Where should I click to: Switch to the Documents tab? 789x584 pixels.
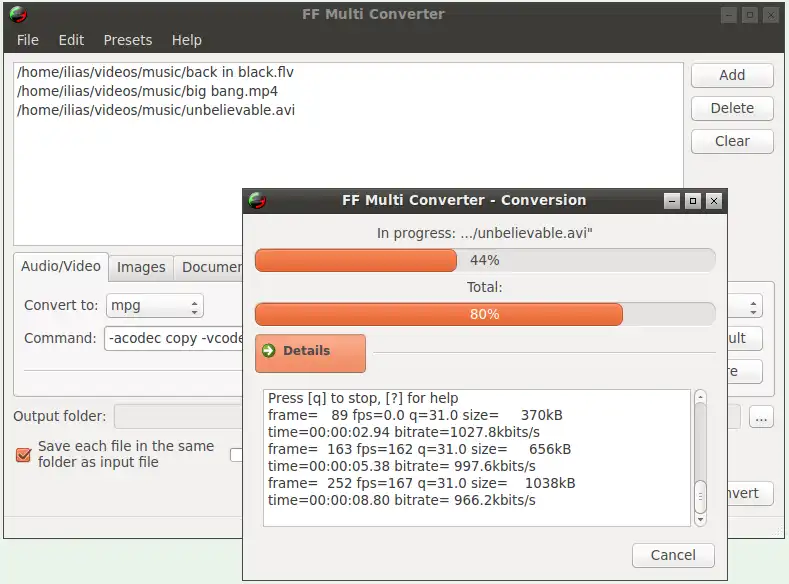pyautogui.click(x=209, y=268)
